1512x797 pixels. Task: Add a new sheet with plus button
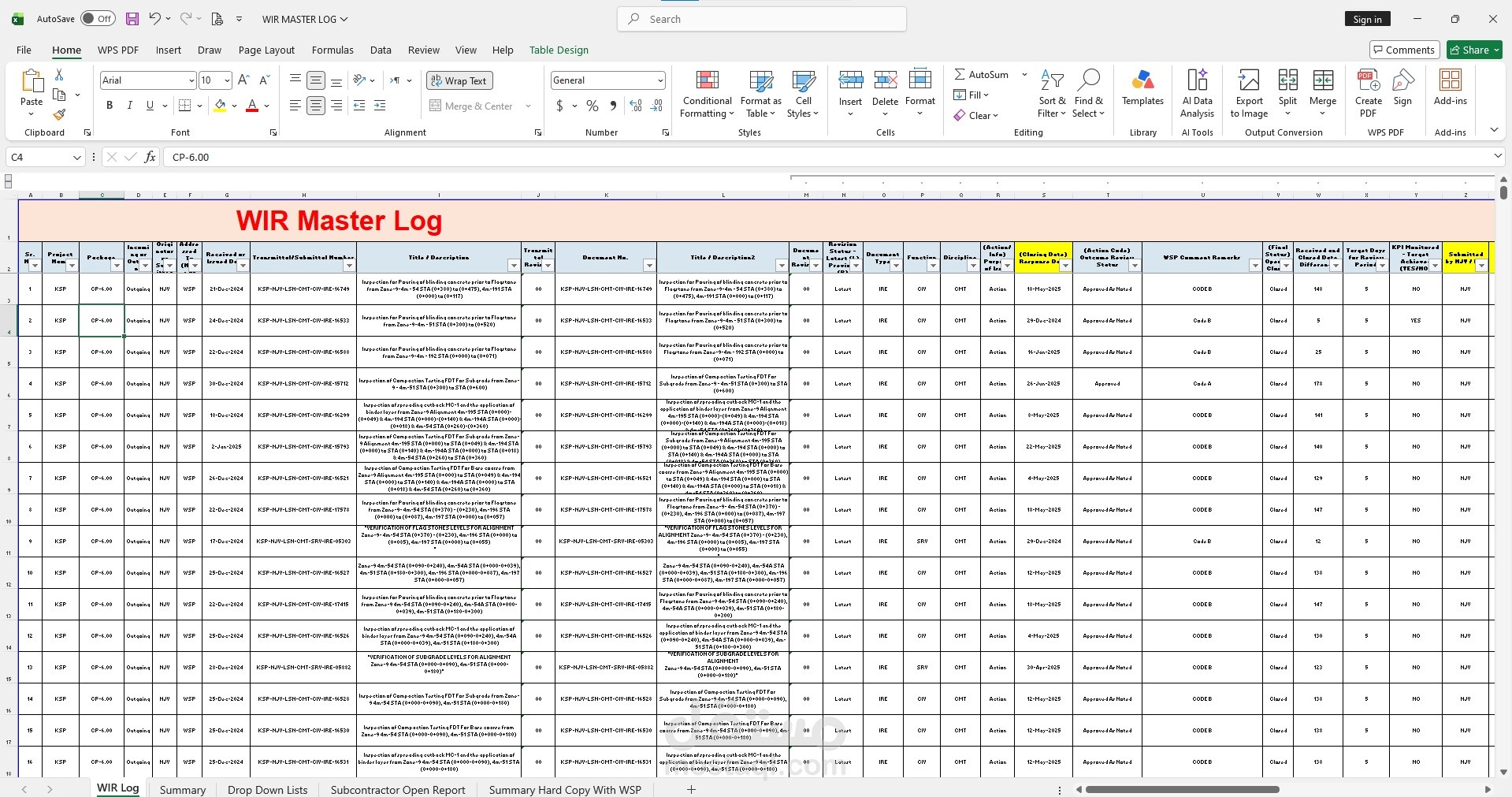[x=691, y=789]
